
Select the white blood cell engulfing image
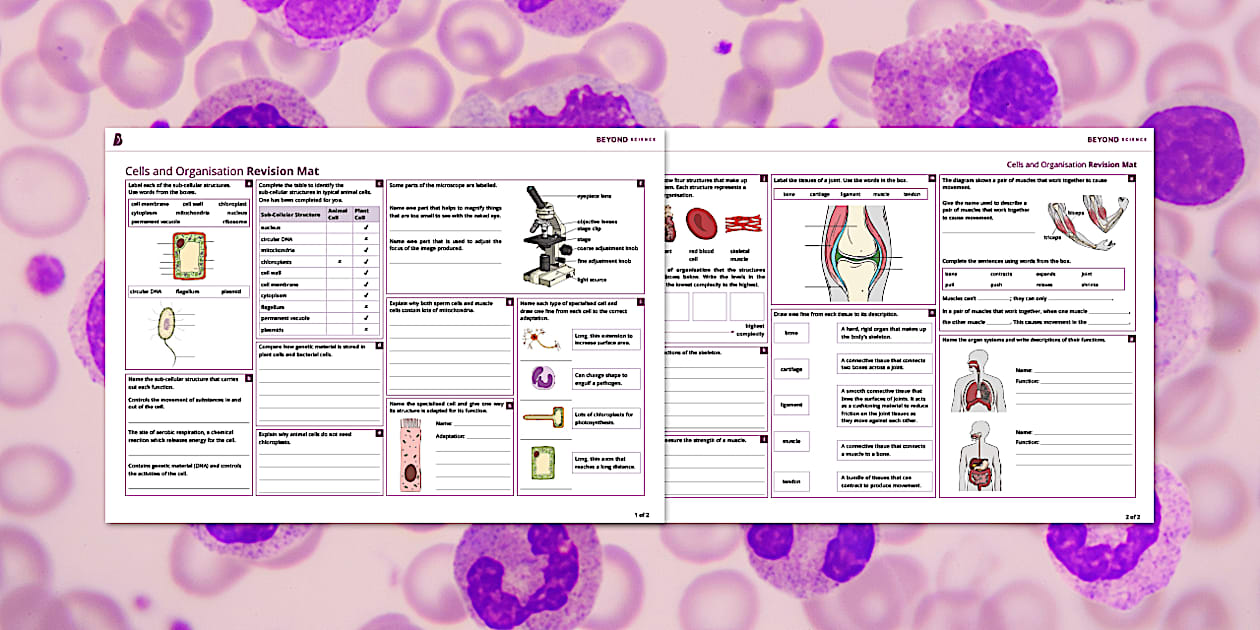[x=543, y=377]
